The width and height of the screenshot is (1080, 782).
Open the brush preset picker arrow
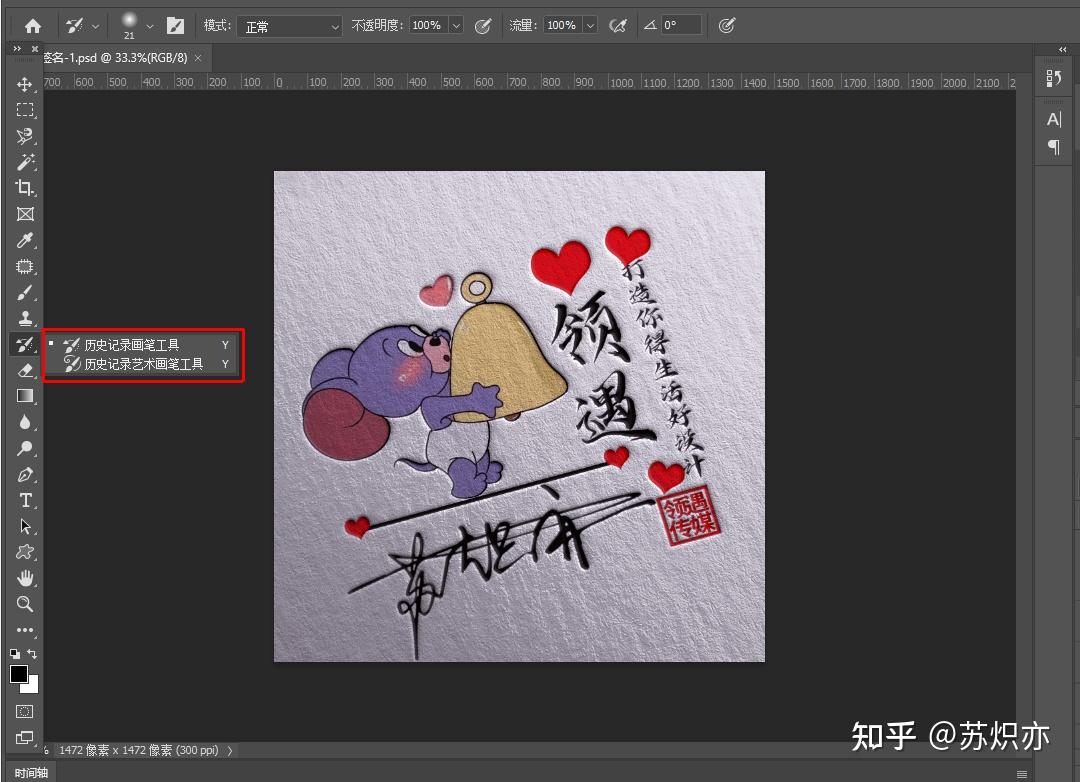[x=149, y=26]
